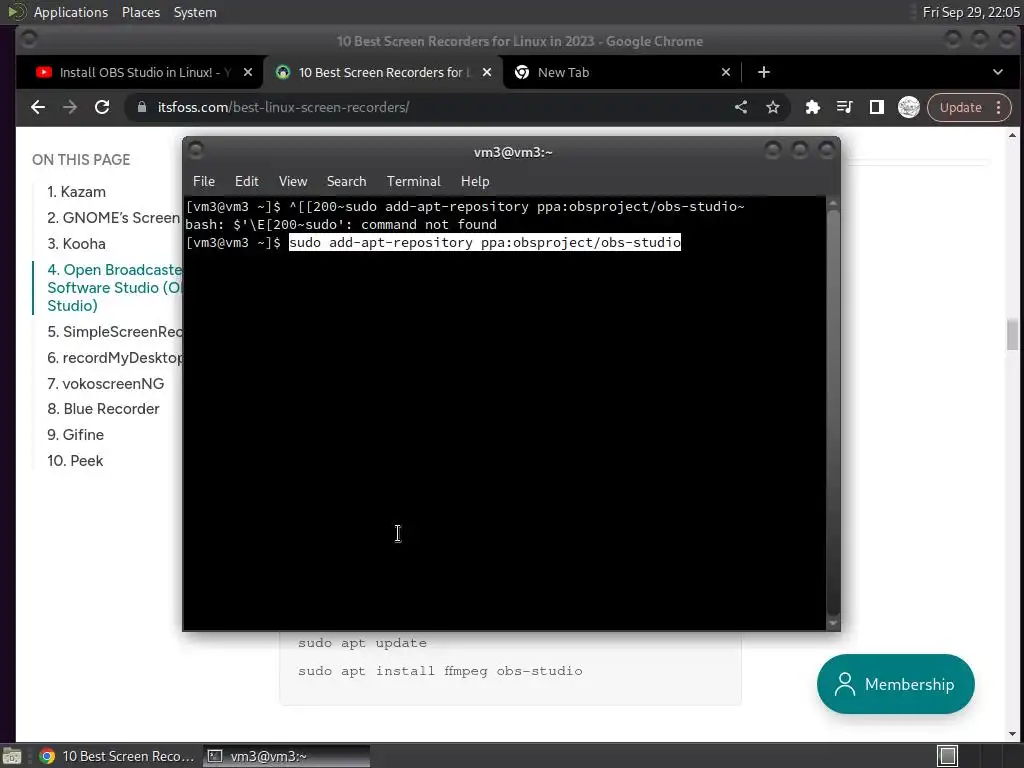Open Chrome extensions puzzle icon
Image resolution: width=1024 pixels, height=768 pixels.
click(x=812, y=107)
